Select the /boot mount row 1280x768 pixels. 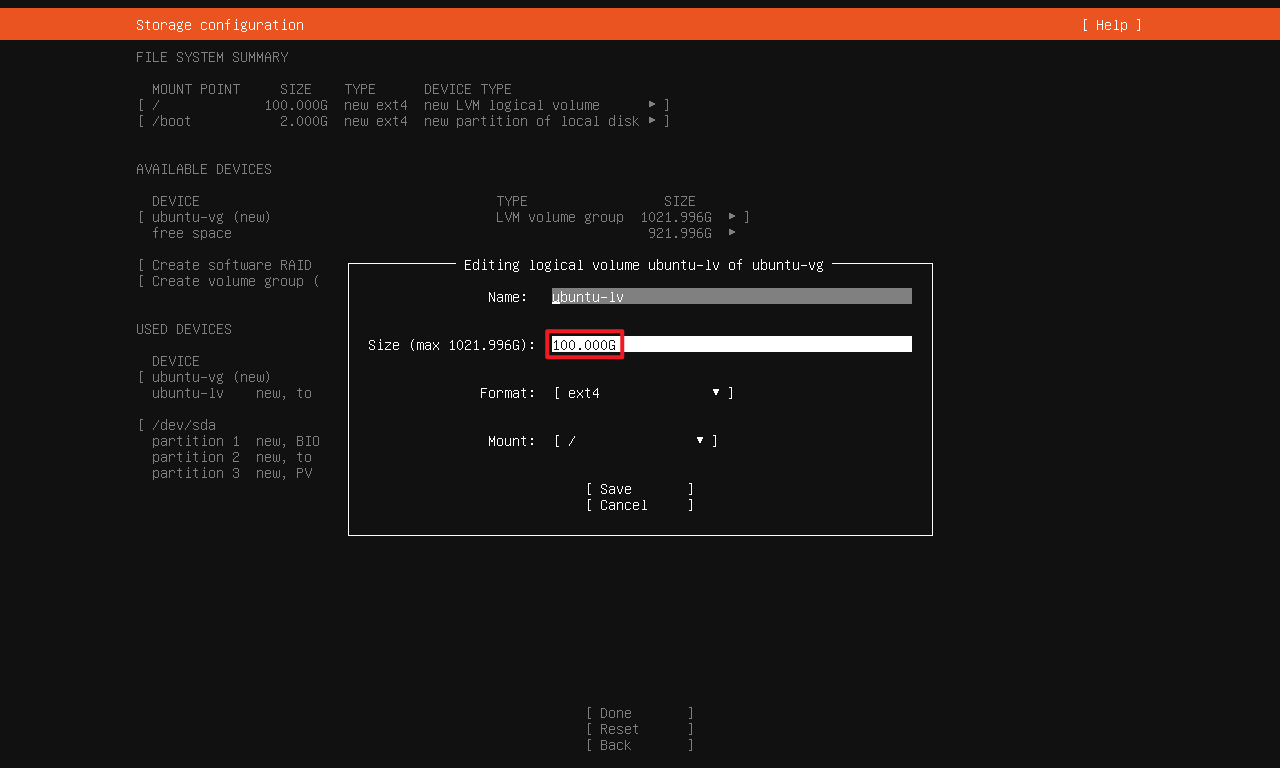click(x=404, y=121)
